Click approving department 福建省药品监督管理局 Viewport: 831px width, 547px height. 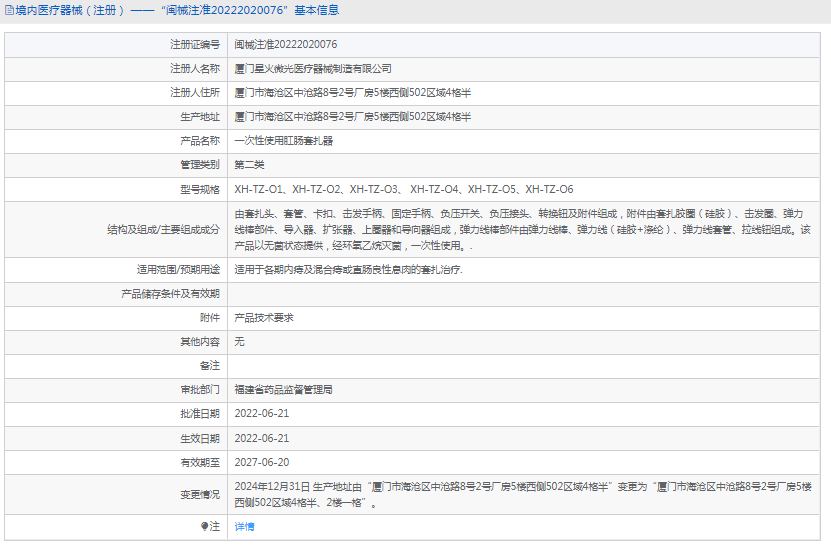click(x=284, y=390)
